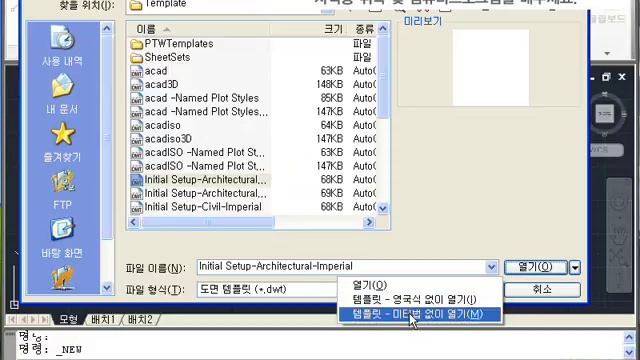The image size is (640, 360).
Task: Open the Buzzsaw shortcut at the sidebar bottom
Action: [62, 278]
